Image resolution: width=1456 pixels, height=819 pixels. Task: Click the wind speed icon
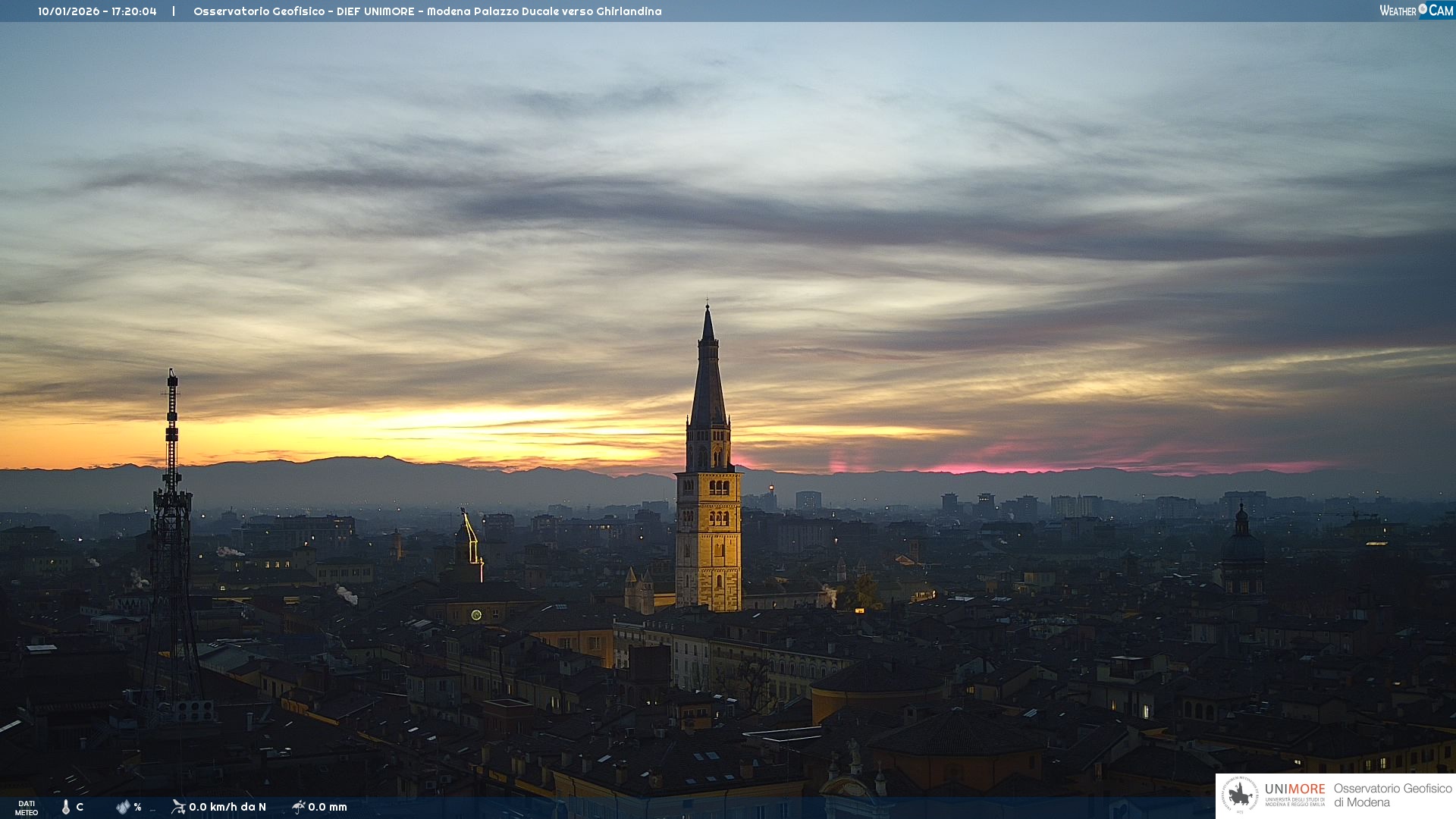pos(178,807)
